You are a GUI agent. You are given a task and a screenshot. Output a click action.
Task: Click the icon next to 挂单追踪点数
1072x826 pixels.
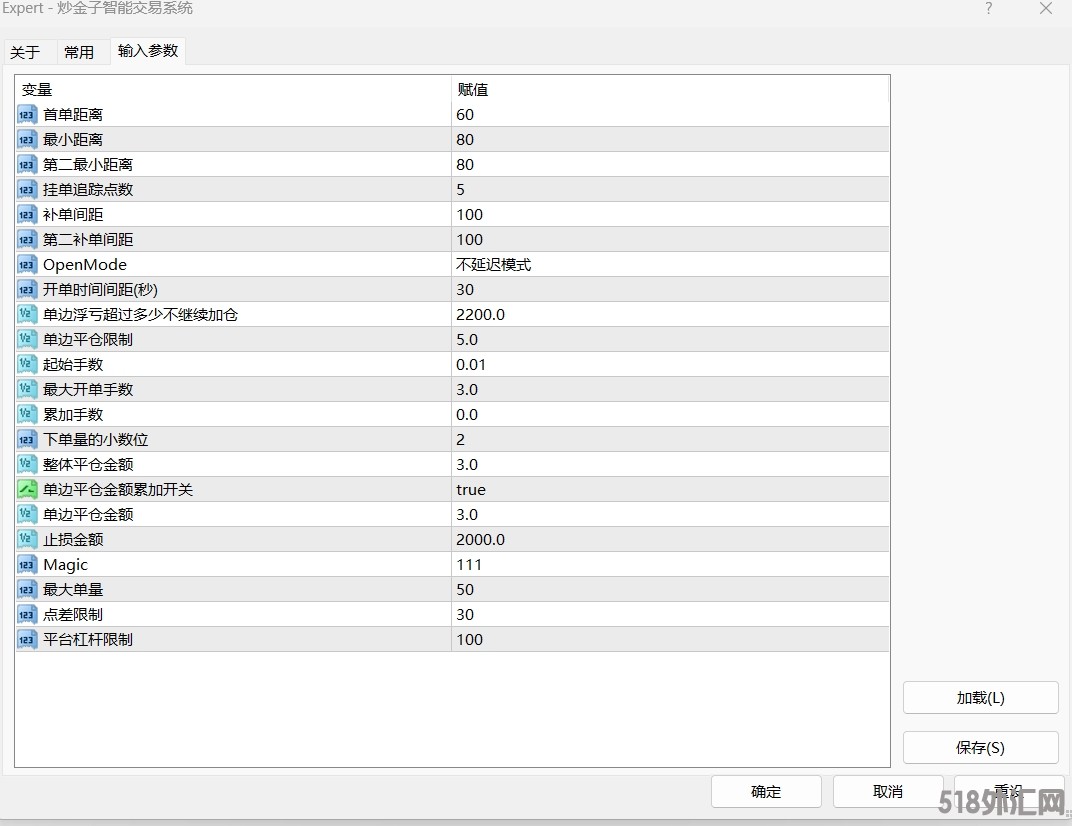click(27, 189)
